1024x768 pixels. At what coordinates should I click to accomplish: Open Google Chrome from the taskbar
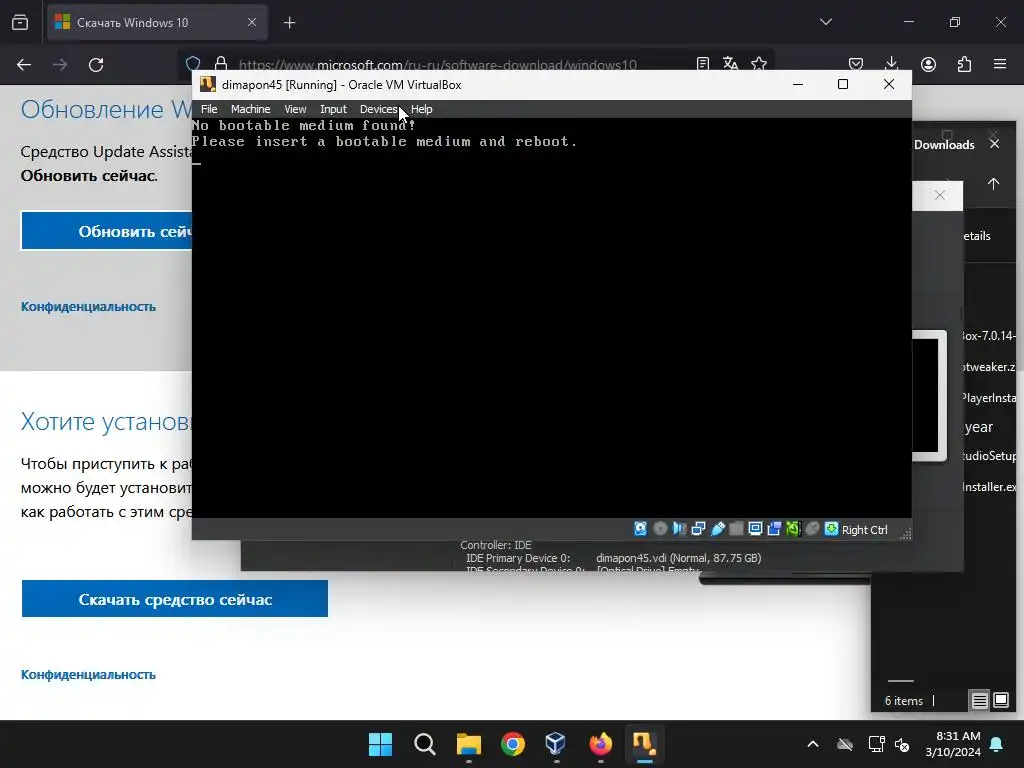pos(513,744)
